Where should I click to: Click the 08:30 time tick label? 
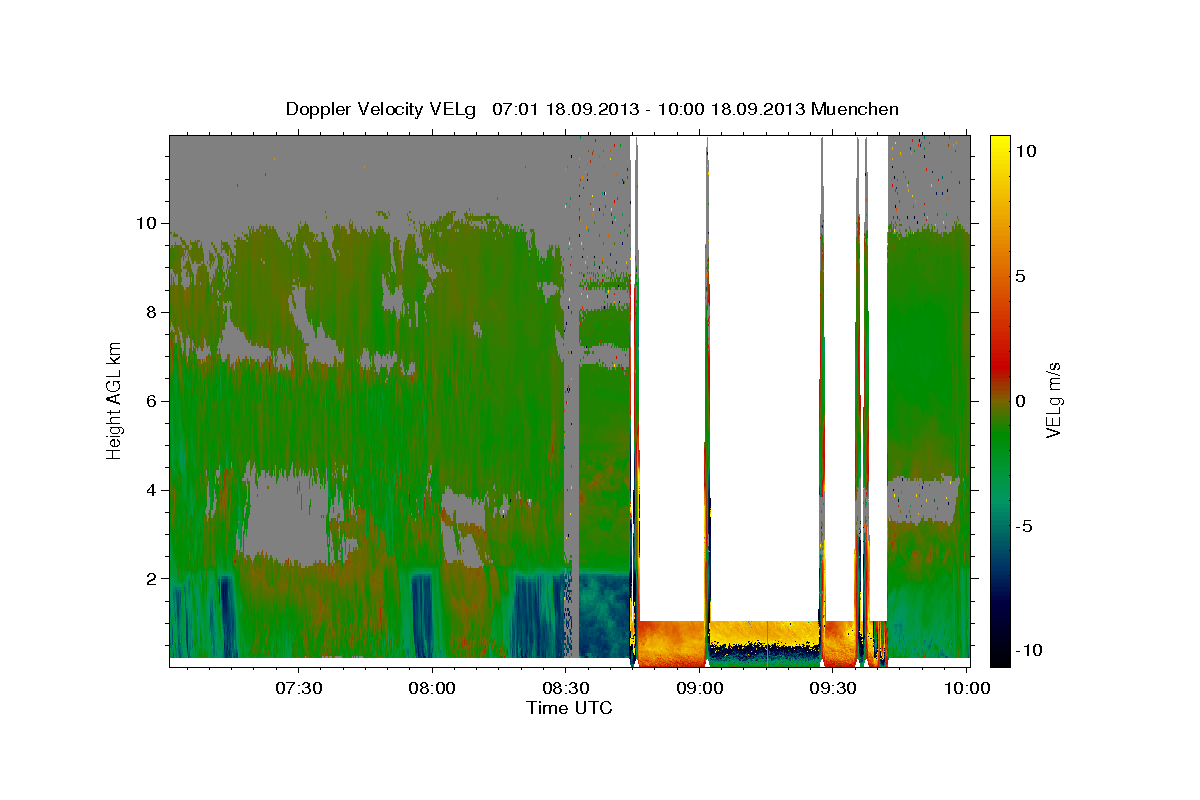(x=566, y=688)
